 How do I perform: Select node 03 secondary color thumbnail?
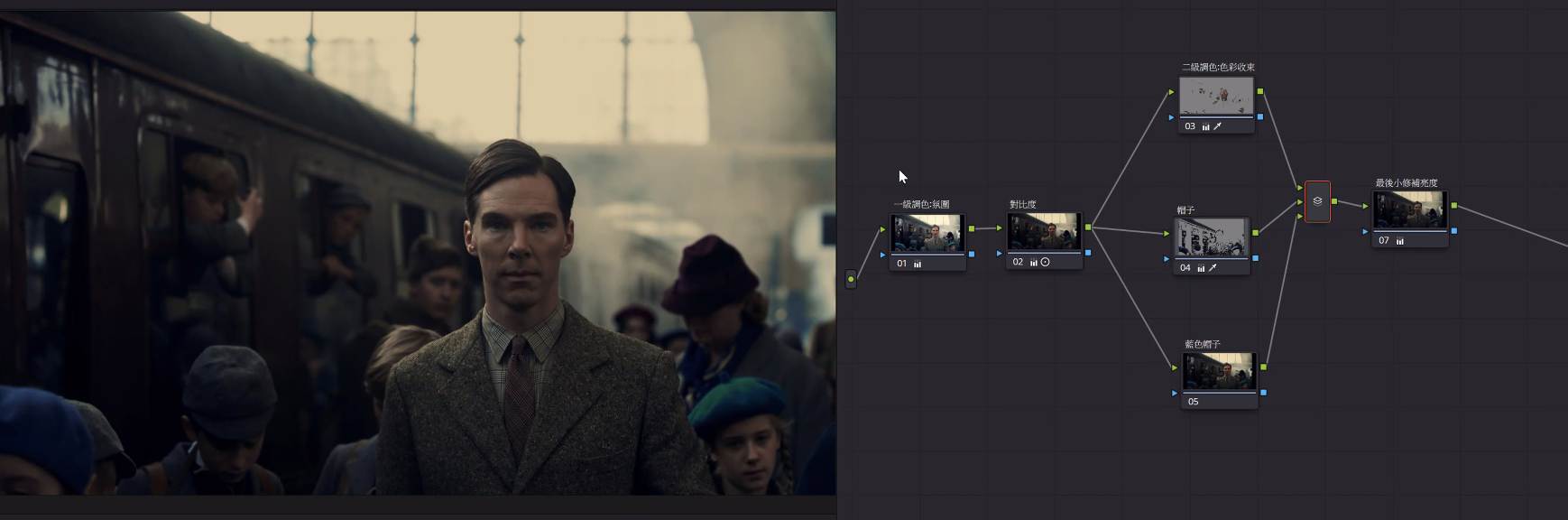pos(1216,96)
